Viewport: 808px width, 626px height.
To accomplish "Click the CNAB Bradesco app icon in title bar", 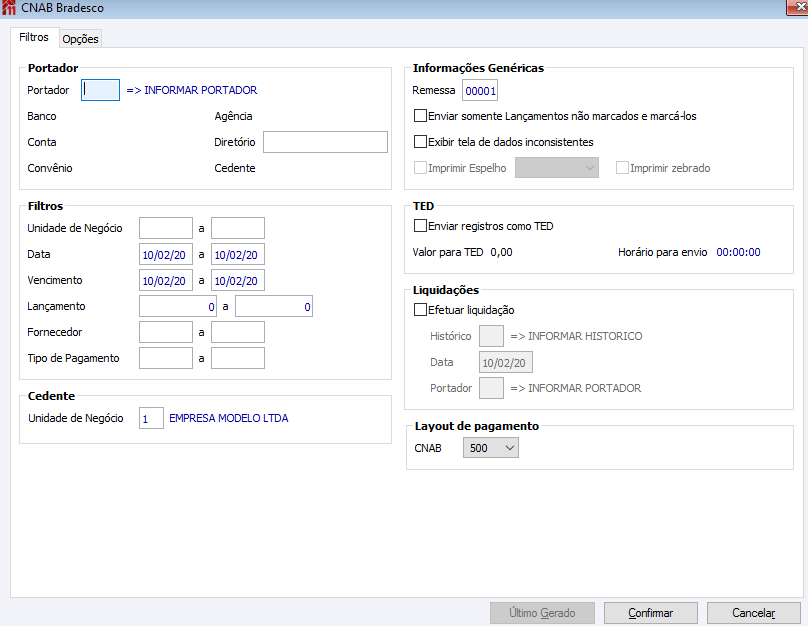I will point(9,8).
